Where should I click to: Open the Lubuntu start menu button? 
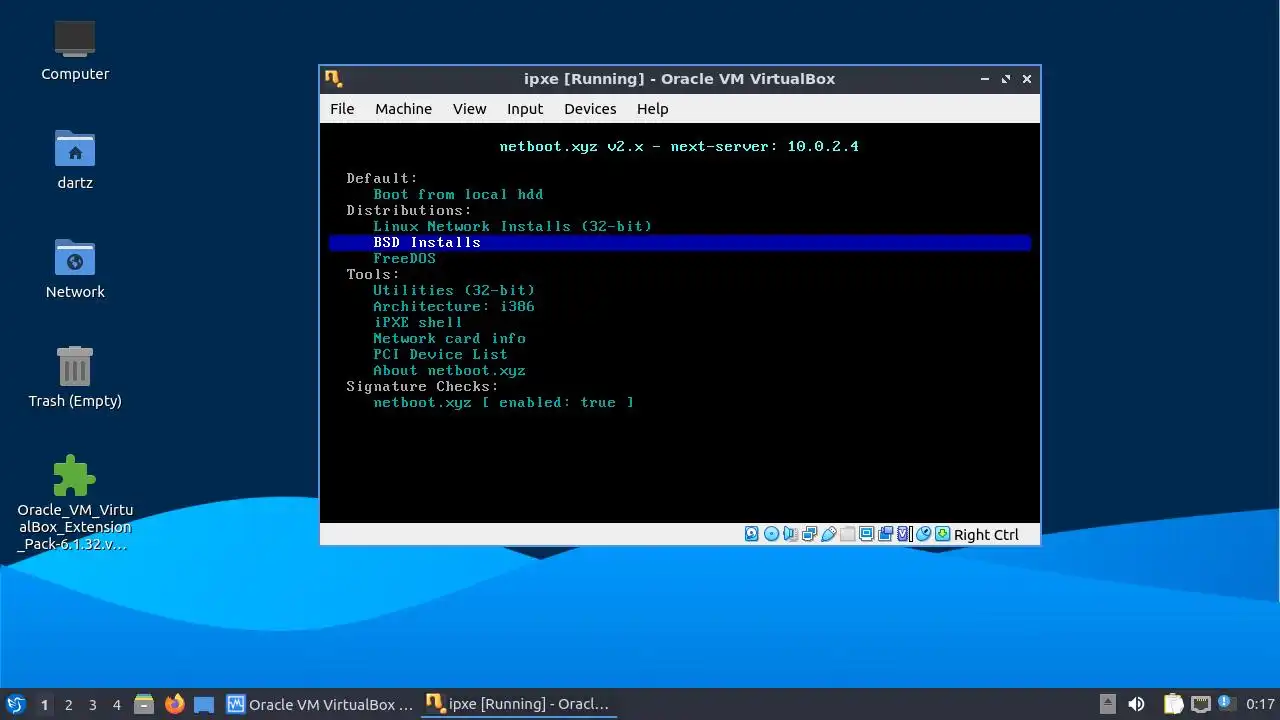click(x=15, y=704)
